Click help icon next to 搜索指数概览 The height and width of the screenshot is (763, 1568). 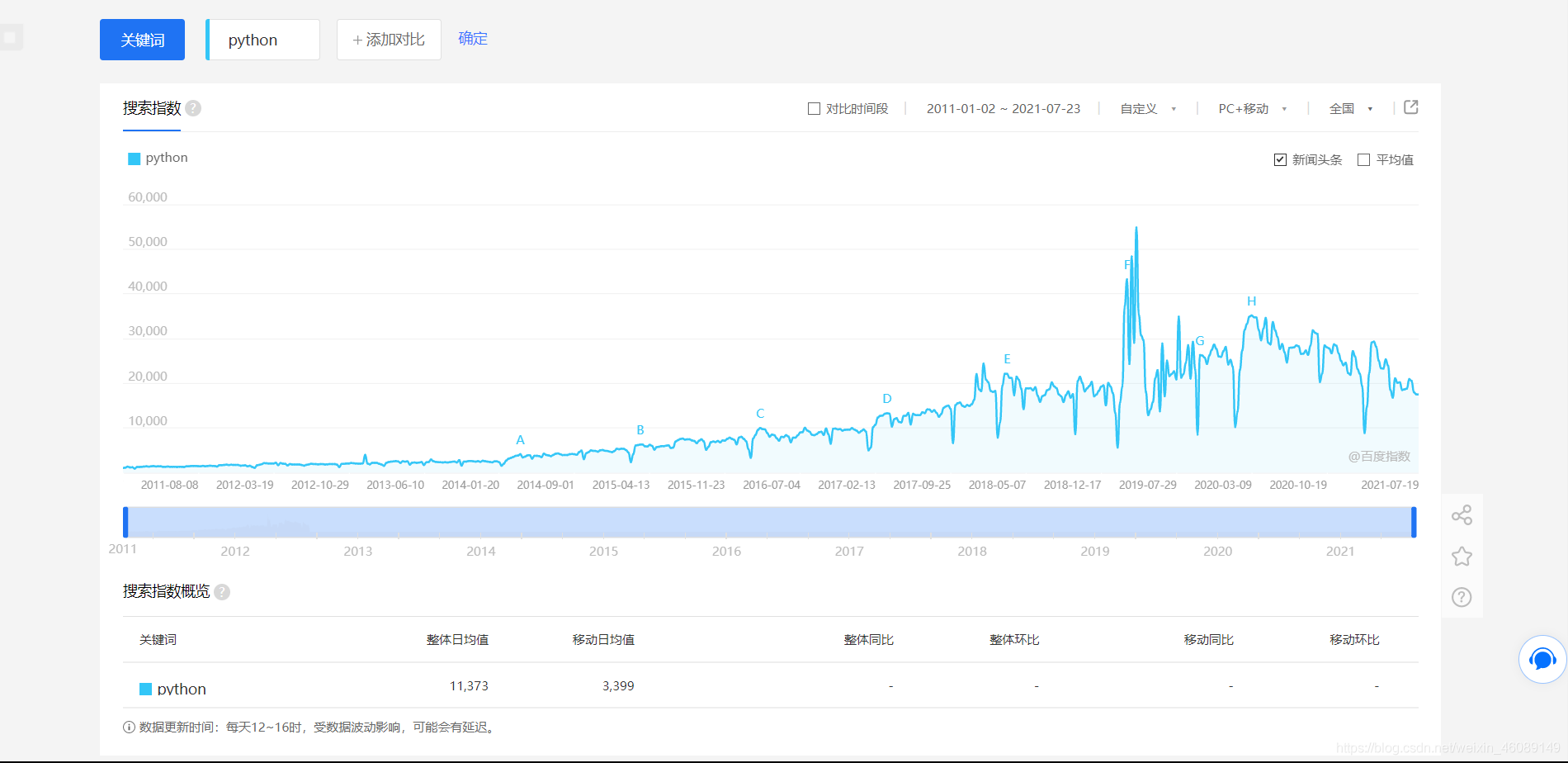click(x=222, y=592)
